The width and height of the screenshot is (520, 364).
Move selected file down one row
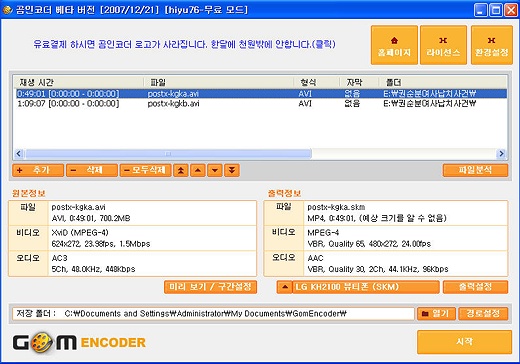215,170
